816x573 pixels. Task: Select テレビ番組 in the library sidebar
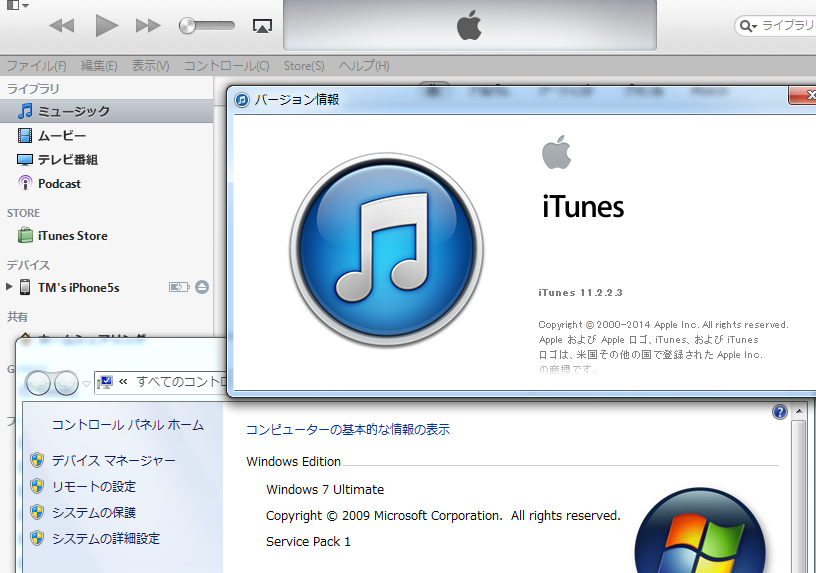point(107,160)
